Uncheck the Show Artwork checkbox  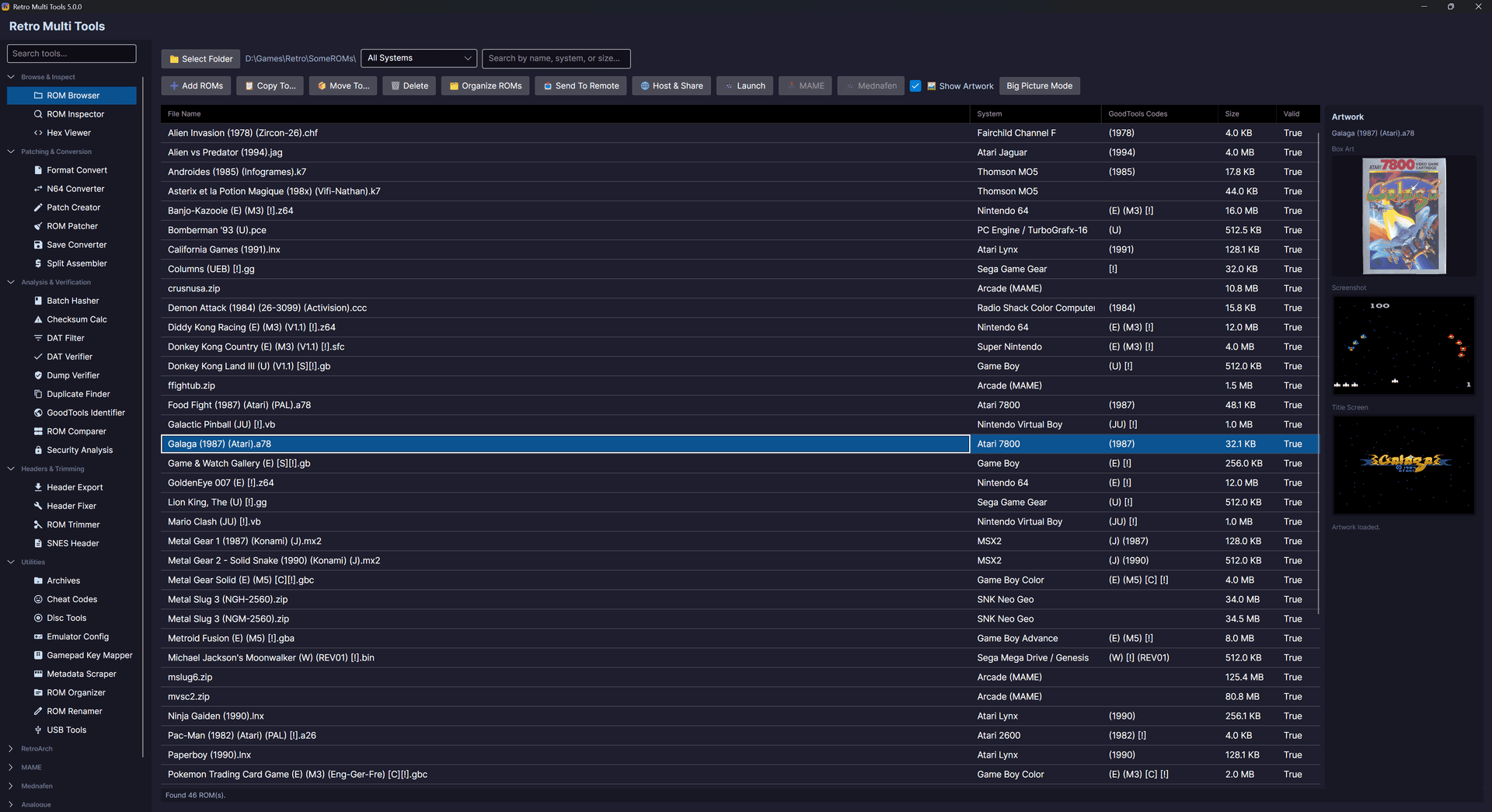[x=915, y=86]
